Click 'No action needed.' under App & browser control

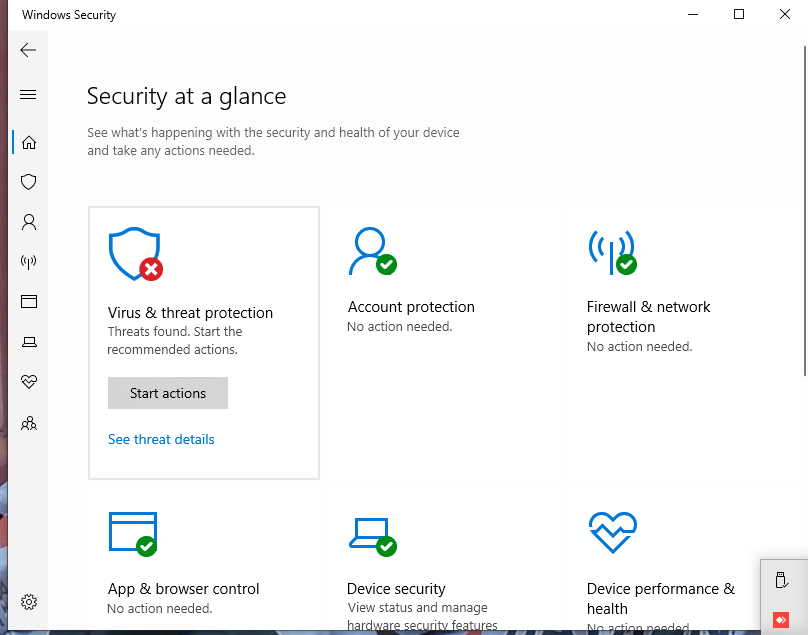point(160,609)
